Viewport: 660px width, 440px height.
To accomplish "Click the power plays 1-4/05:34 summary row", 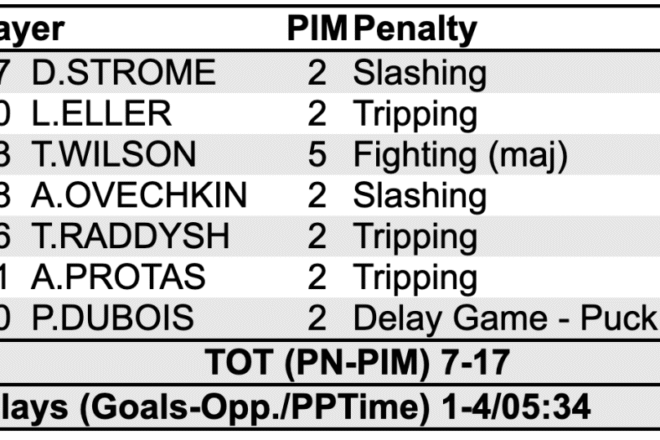I will click(x=330, y=407).
